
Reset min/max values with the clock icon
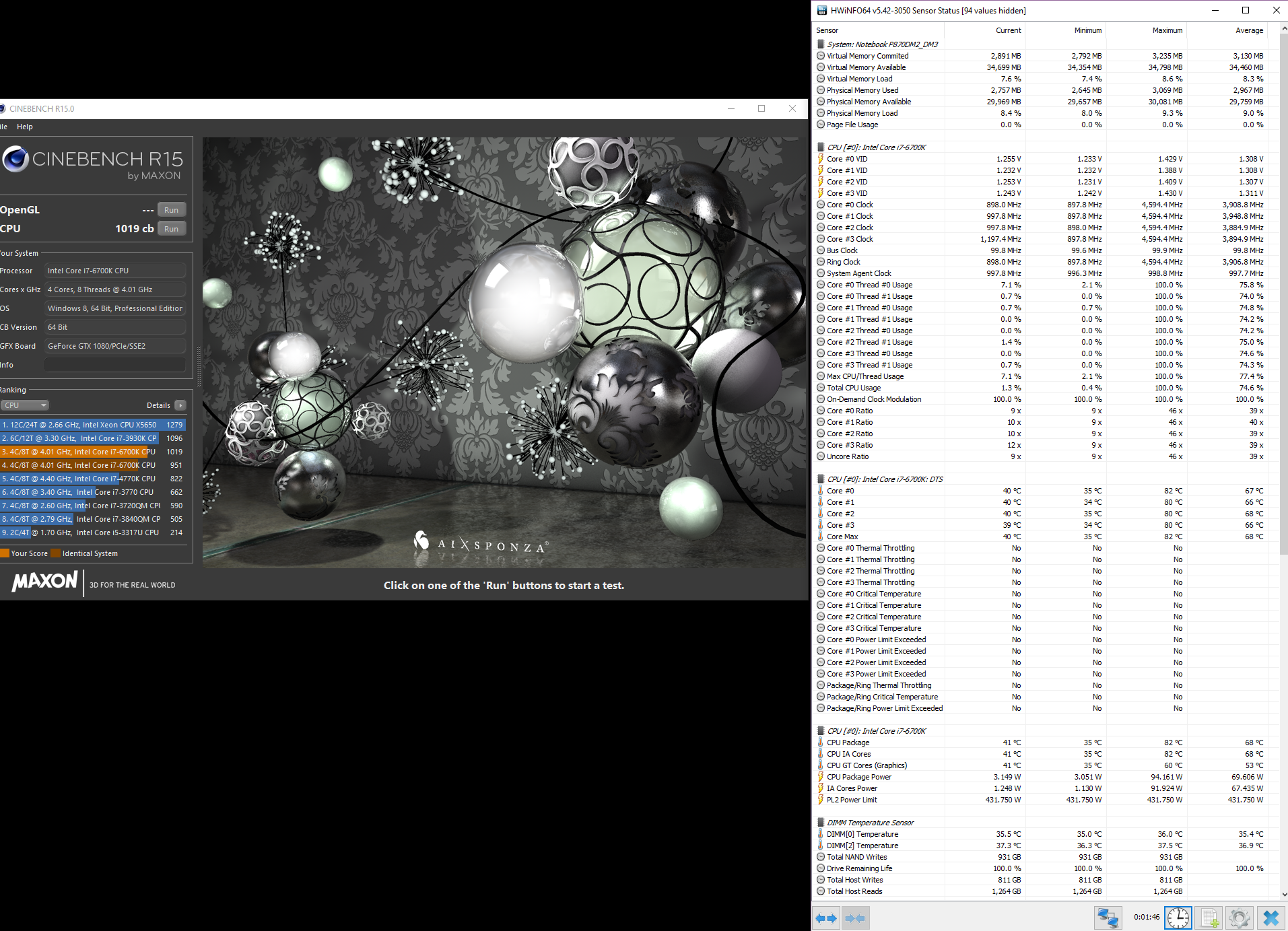click(1178, 918)
